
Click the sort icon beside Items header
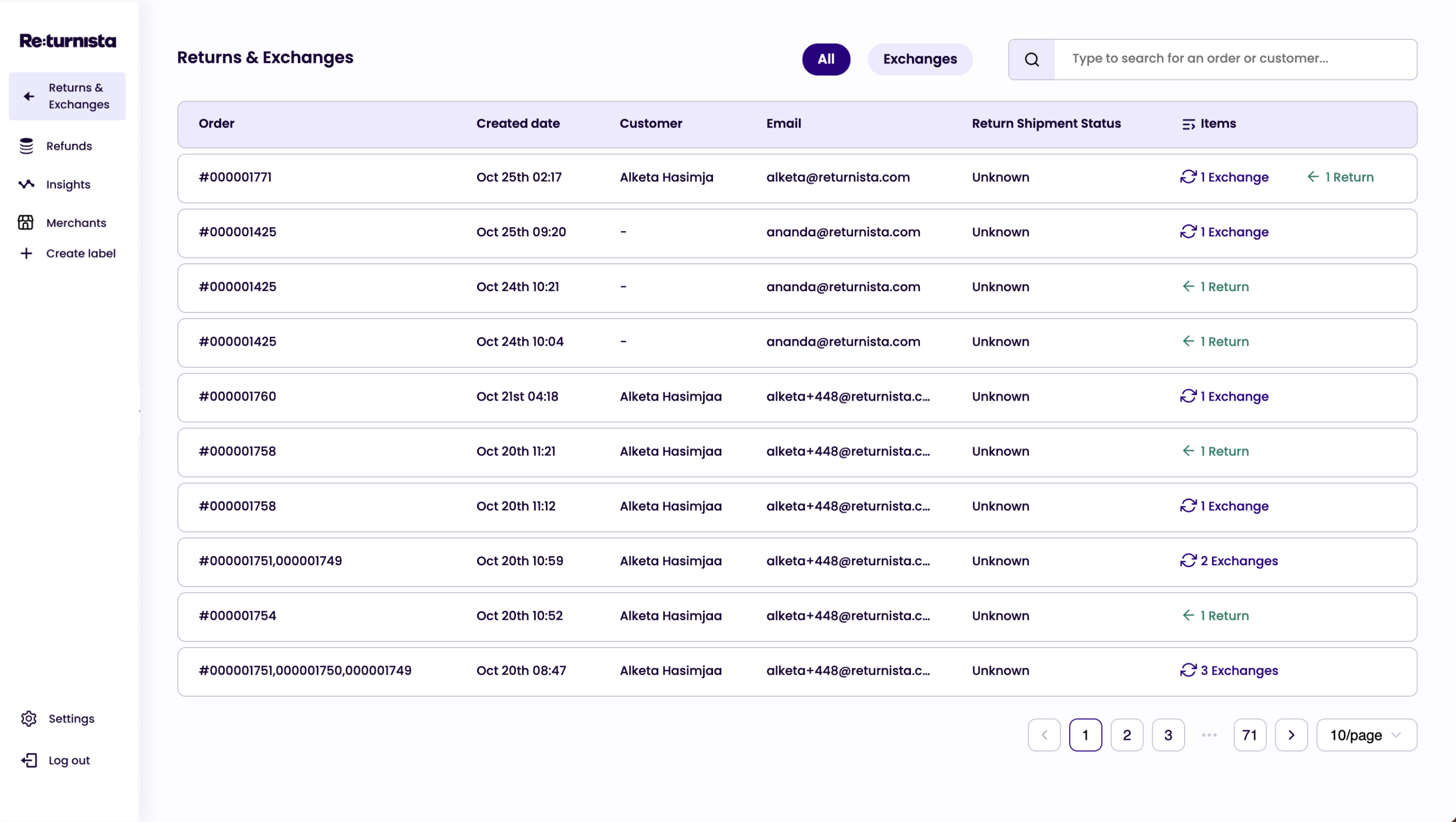click(1188, 124)
